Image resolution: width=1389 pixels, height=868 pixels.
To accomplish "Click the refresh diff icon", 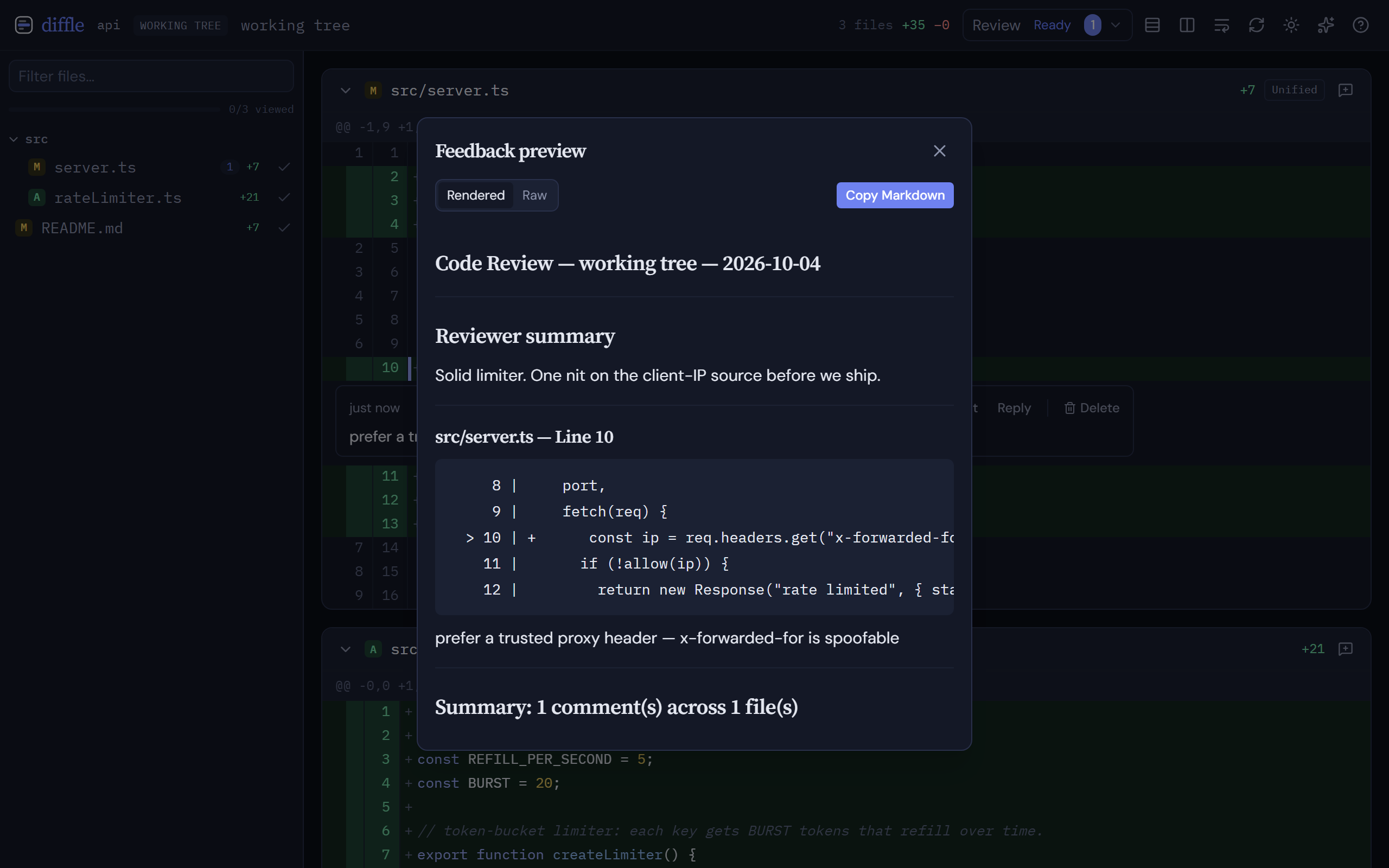I will 1257,25.
